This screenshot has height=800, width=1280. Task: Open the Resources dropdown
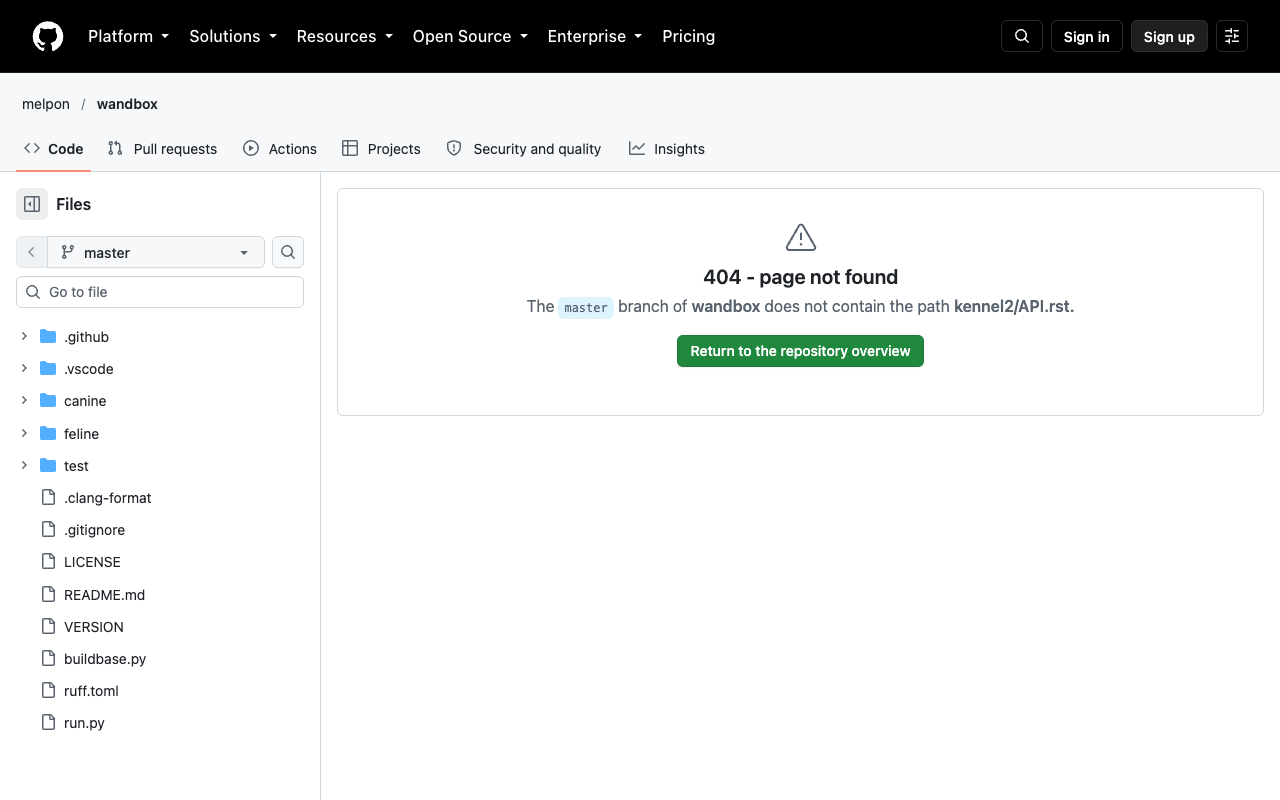coord(345,36)
